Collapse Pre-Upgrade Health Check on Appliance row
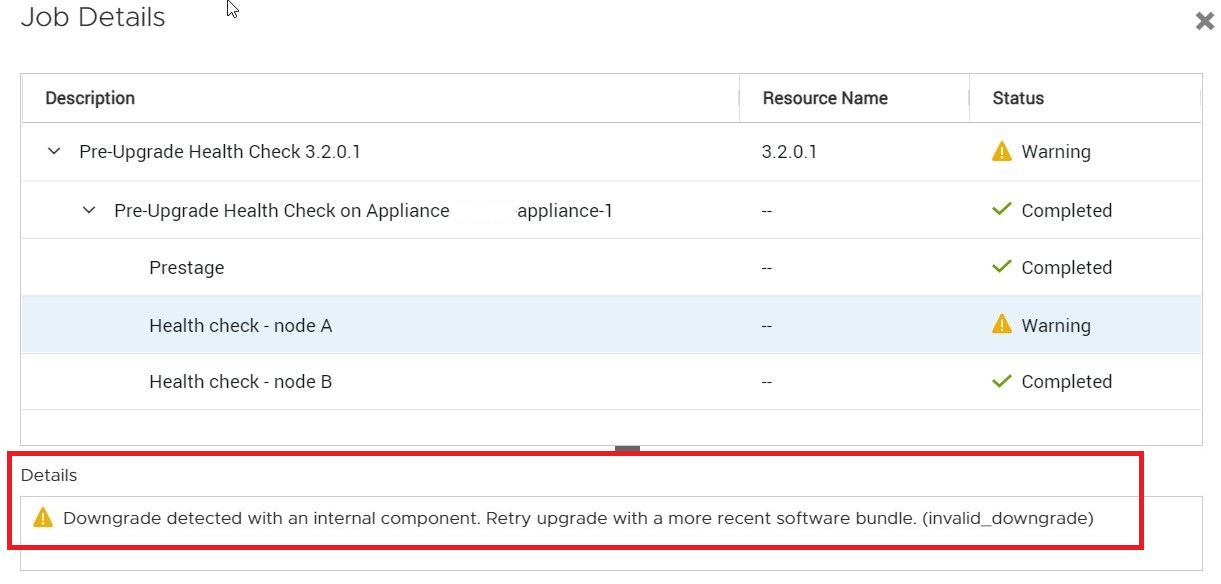The height and width of the screenshot is (584, 1221). [x=89, y=211]
